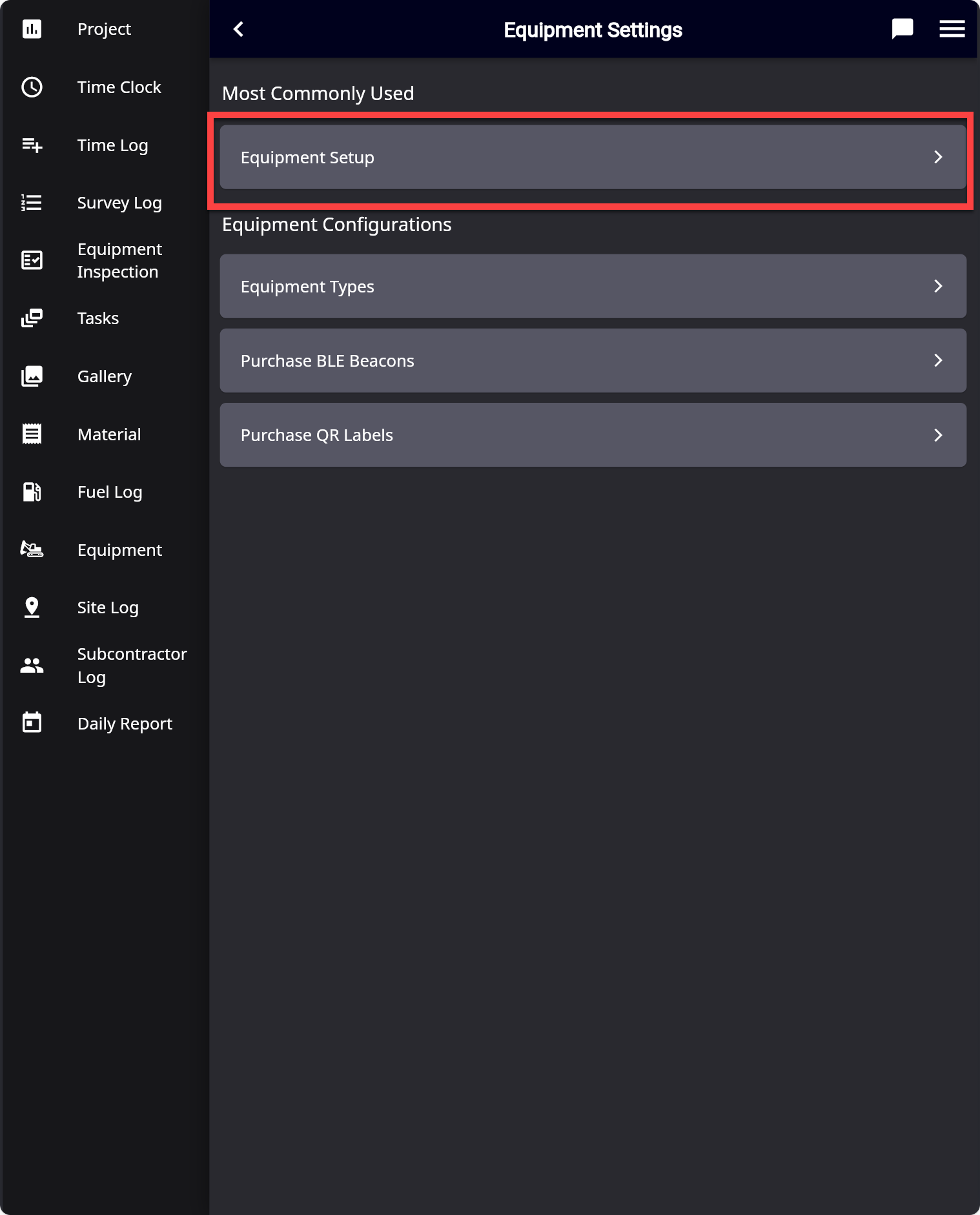This screenshot has height=1215, width=980.
Task: Click the Equipment Inspection checklist icon
Action: [32, 260]
